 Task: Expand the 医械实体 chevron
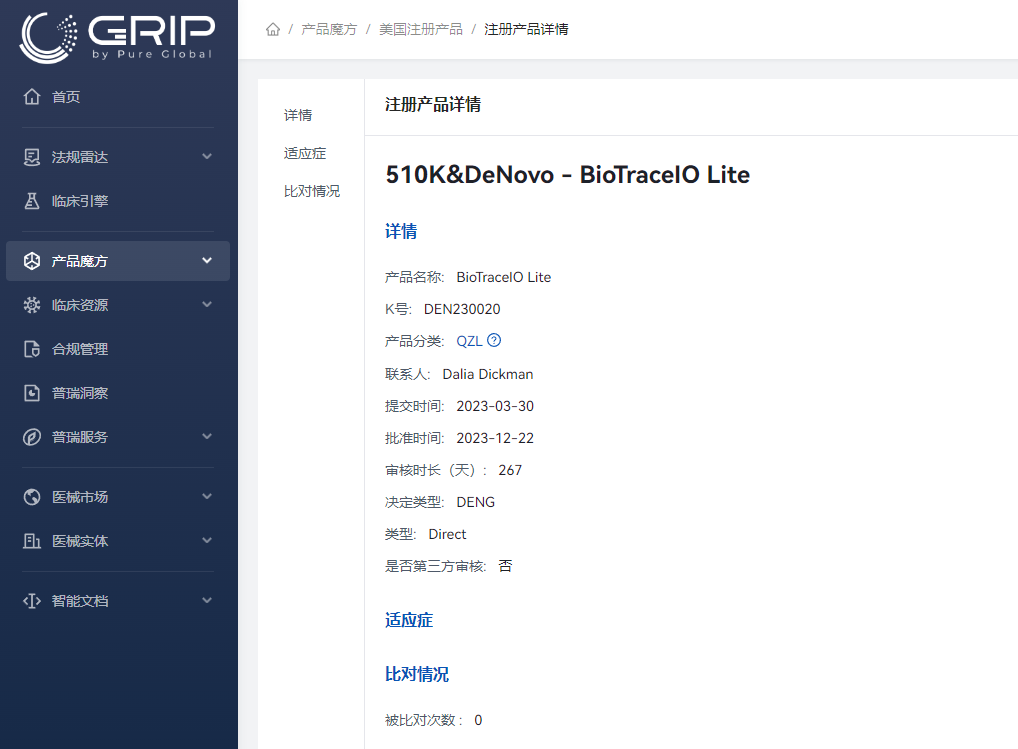[207, 541]
